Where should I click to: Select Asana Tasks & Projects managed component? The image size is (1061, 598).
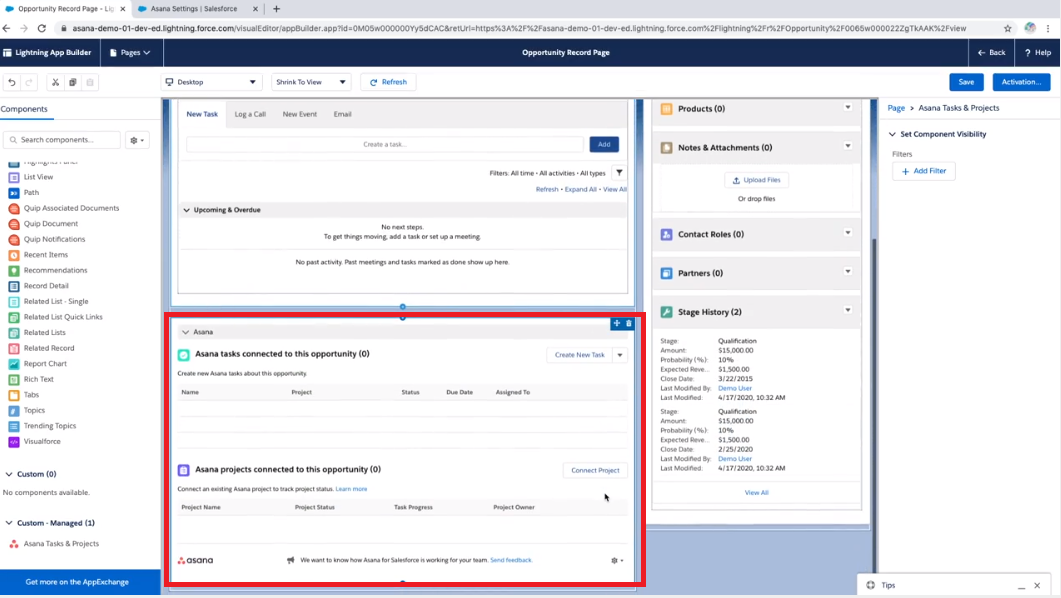(61, 544)
